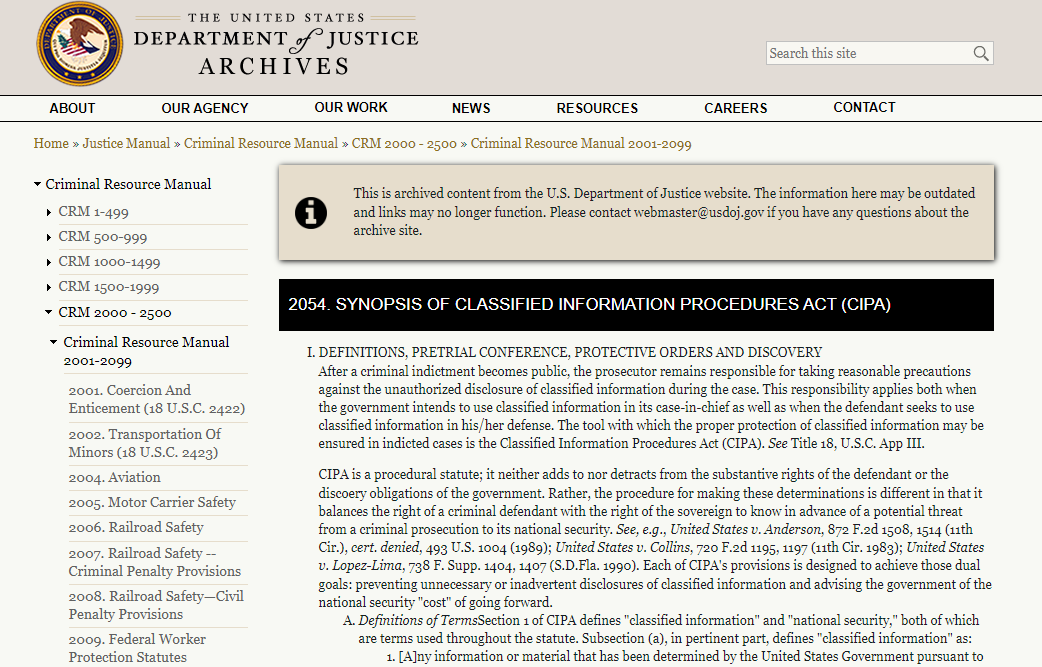The height and width of the screenshot is (667, 1042).
Task: Click the 'United States v. Collins' citation
Action: tap(623, 547)
